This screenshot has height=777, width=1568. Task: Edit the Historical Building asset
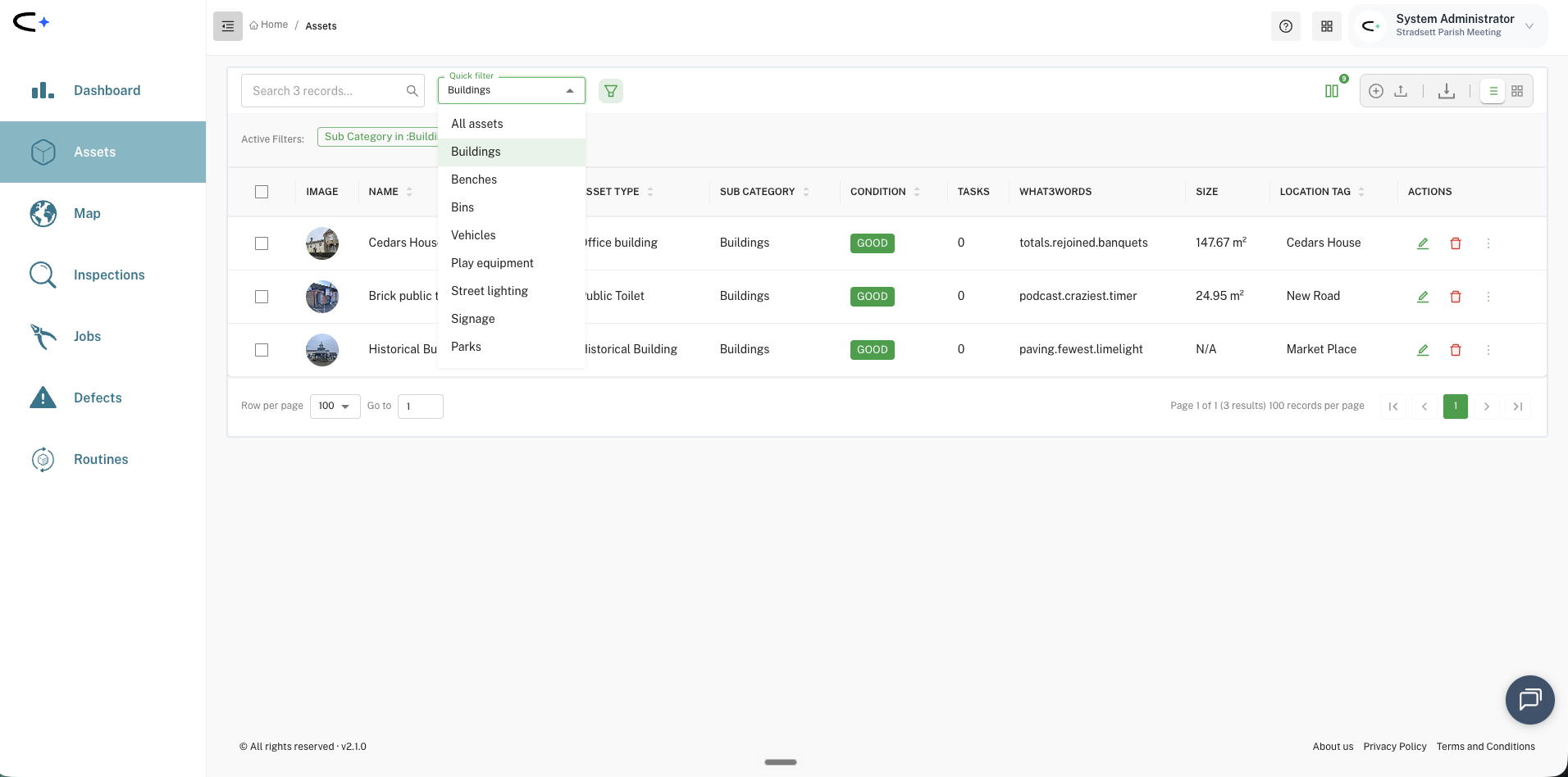(1423, 350)
